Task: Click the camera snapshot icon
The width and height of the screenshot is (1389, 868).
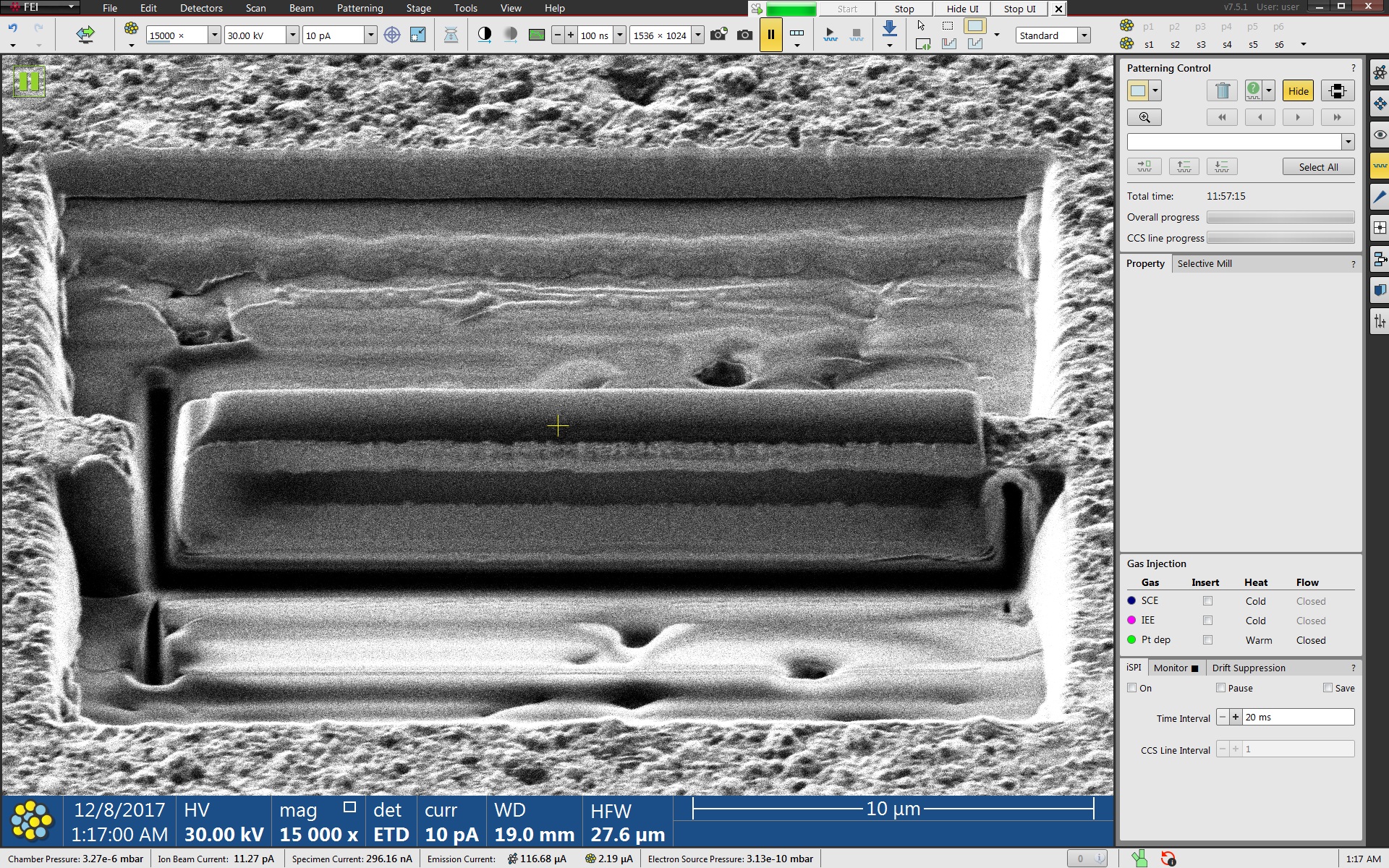Action: point(744,35)
